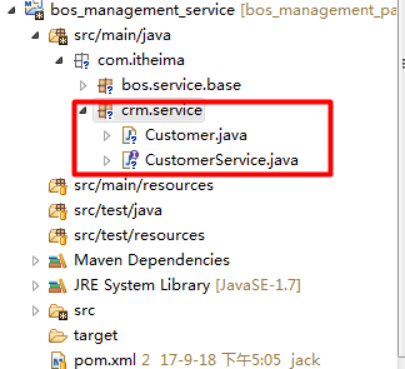
Task: Select the bos.service.base label
Action: tap(181, 85)
